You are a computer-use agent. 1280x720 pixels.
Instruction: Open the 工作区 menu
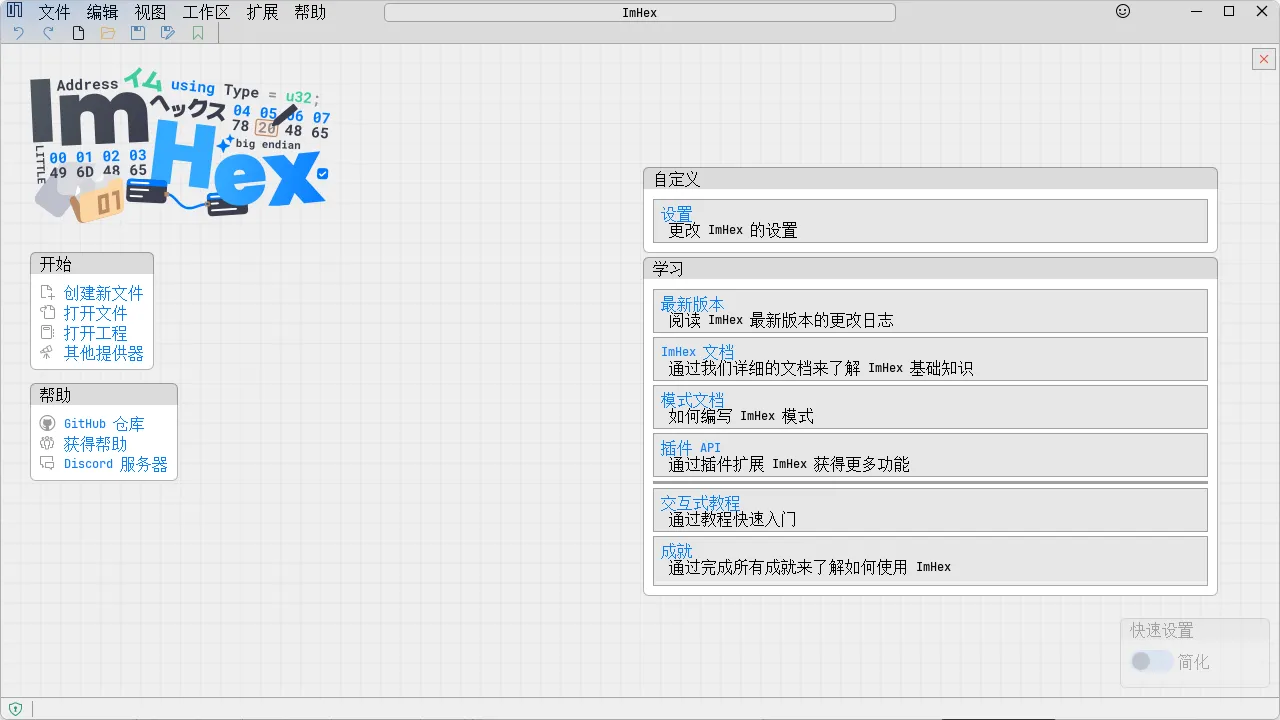[x=206, y=12]
